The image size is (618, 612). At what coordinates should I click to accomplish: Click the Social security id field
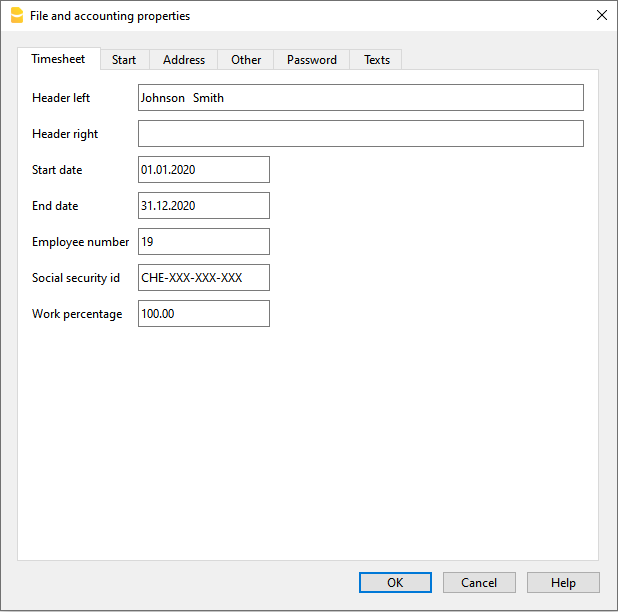(204, 277)
